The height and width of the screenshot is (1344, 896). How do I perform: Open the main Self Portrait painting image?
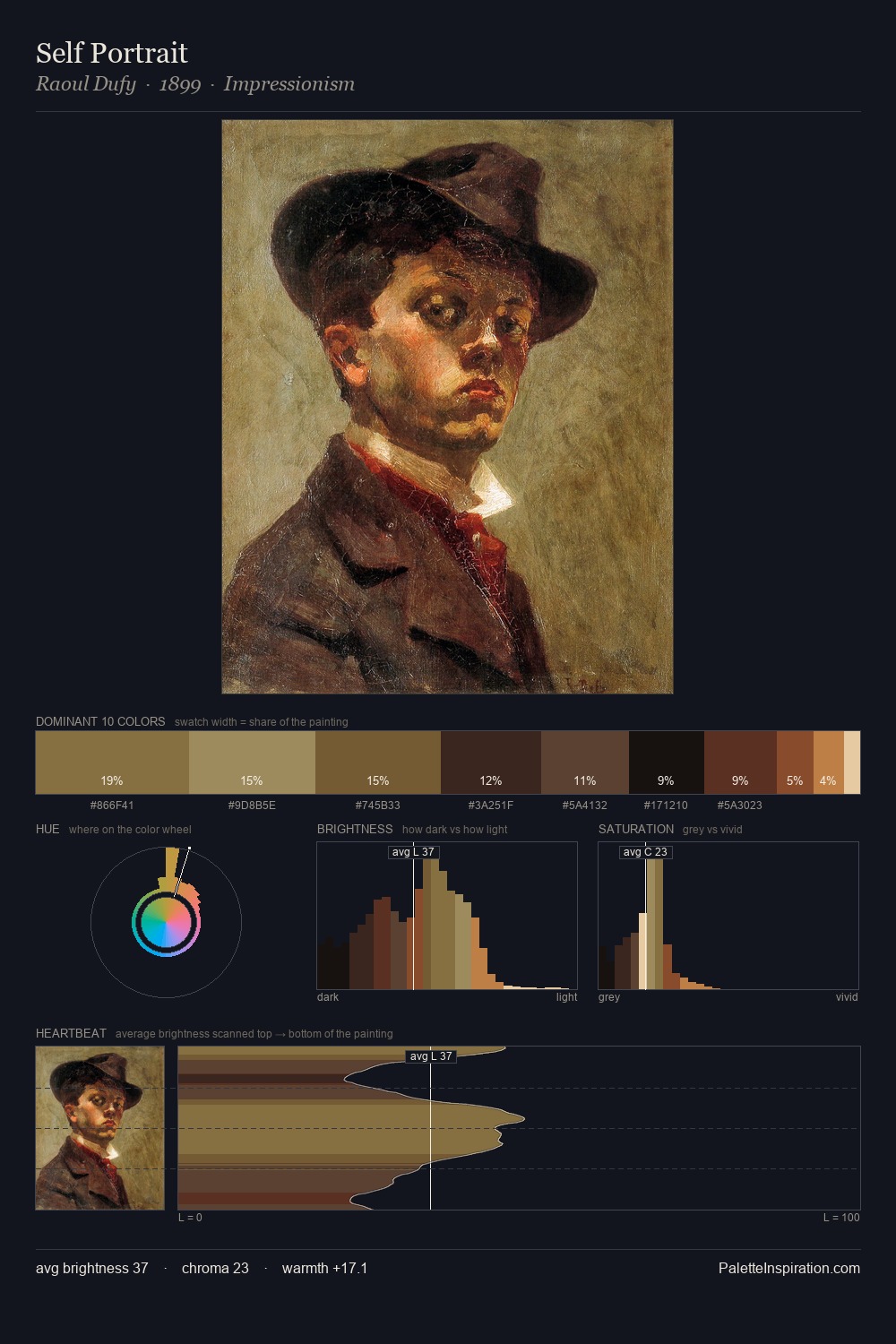click(447, 407)
